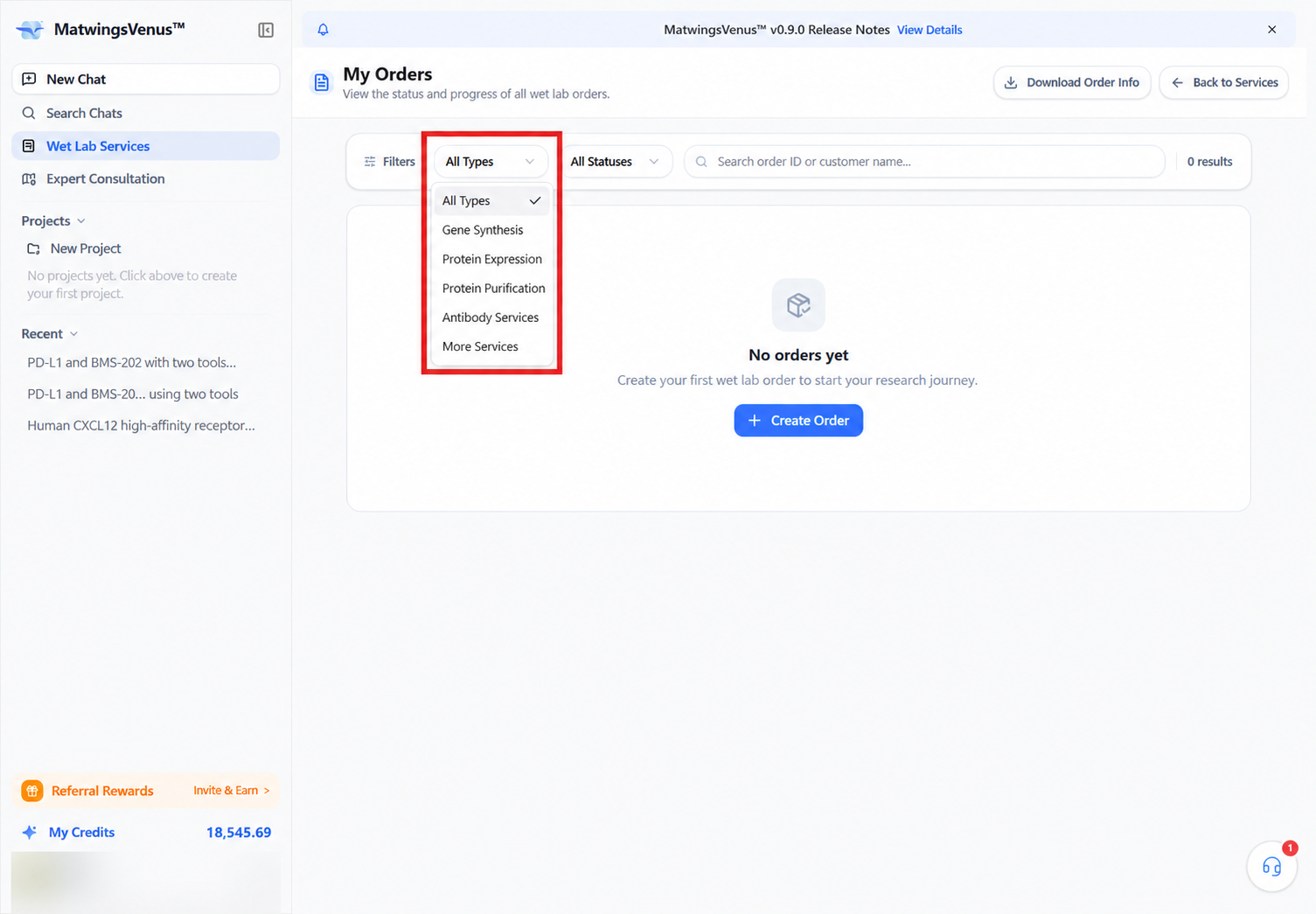The image size is (1316, 914).
Task: Click the Search Chats magnifier icon
Action: [29, 113]
